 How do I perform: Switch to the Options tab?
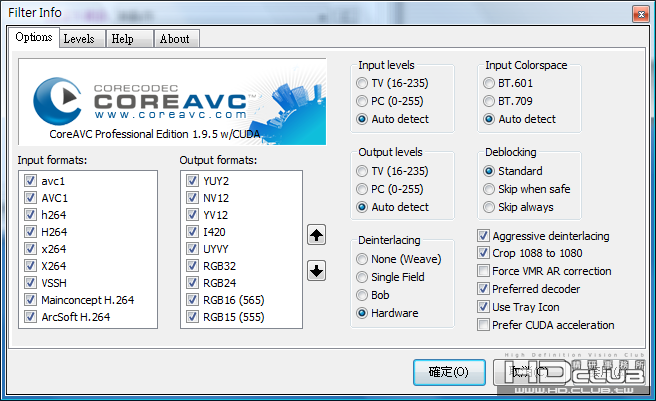(33, 37)
